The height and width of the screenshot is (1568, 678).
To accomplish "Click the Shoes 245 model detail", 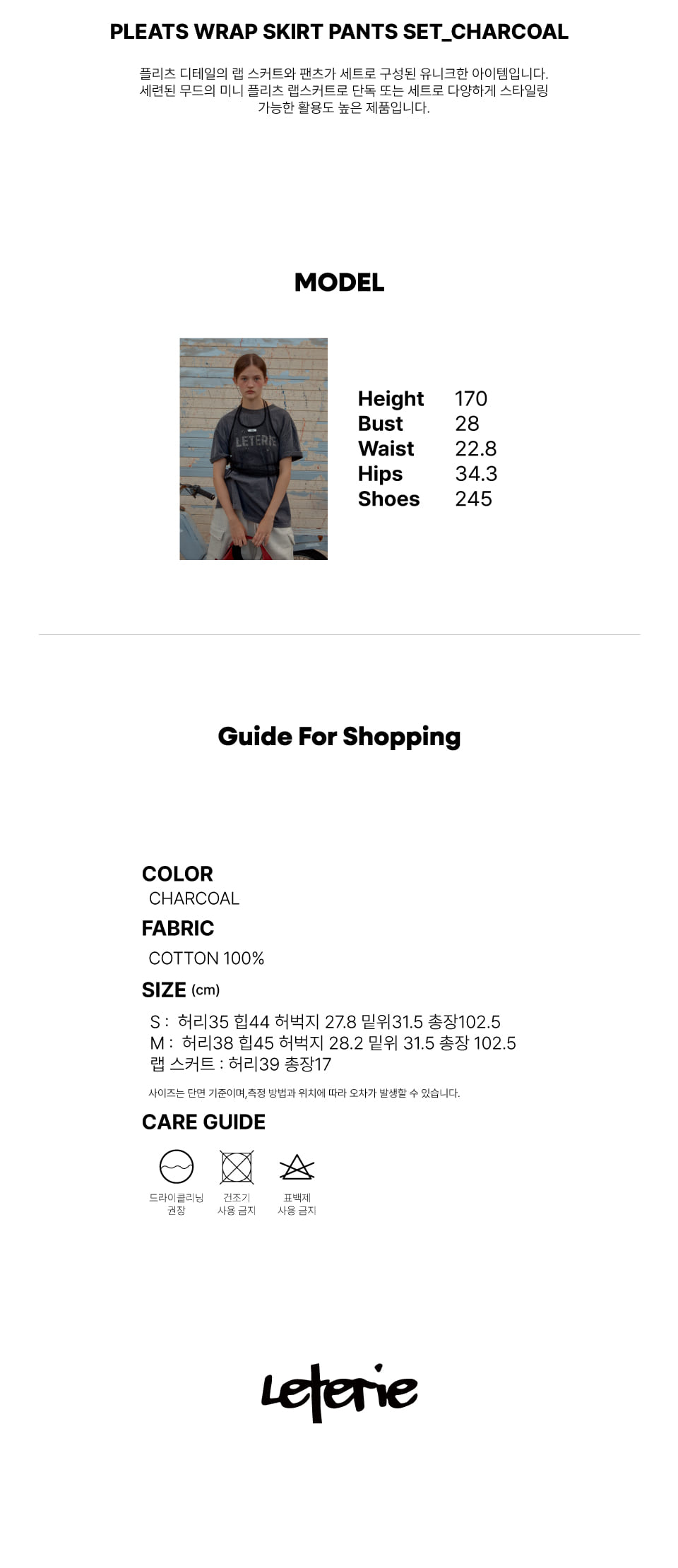I will (x=424, y=499).
